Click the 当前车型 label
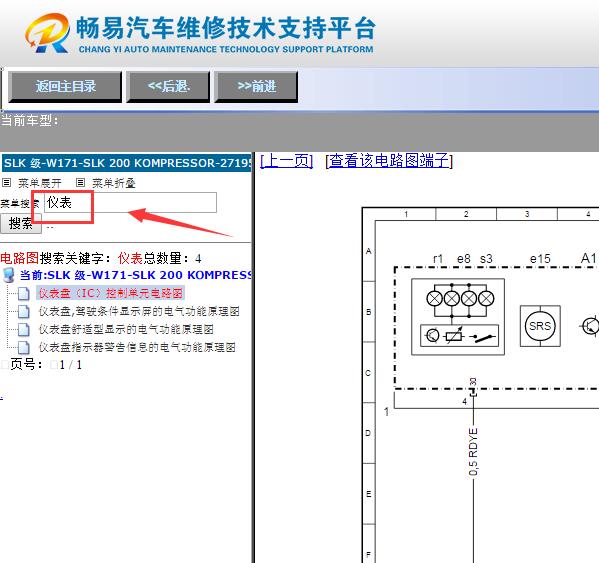This screenshot has height=563, width=599. pos(29,120)
